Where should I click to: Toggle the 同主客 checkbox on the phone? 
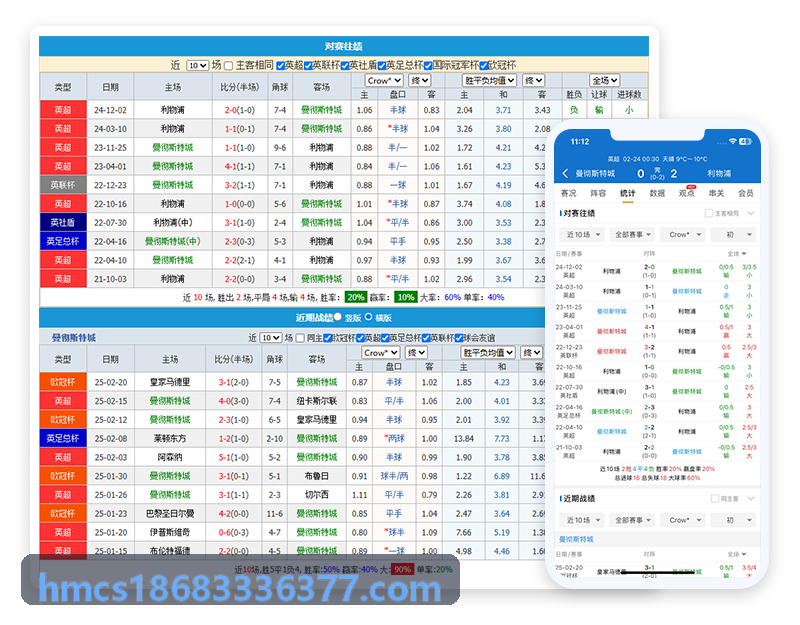(x=715, y=498)
